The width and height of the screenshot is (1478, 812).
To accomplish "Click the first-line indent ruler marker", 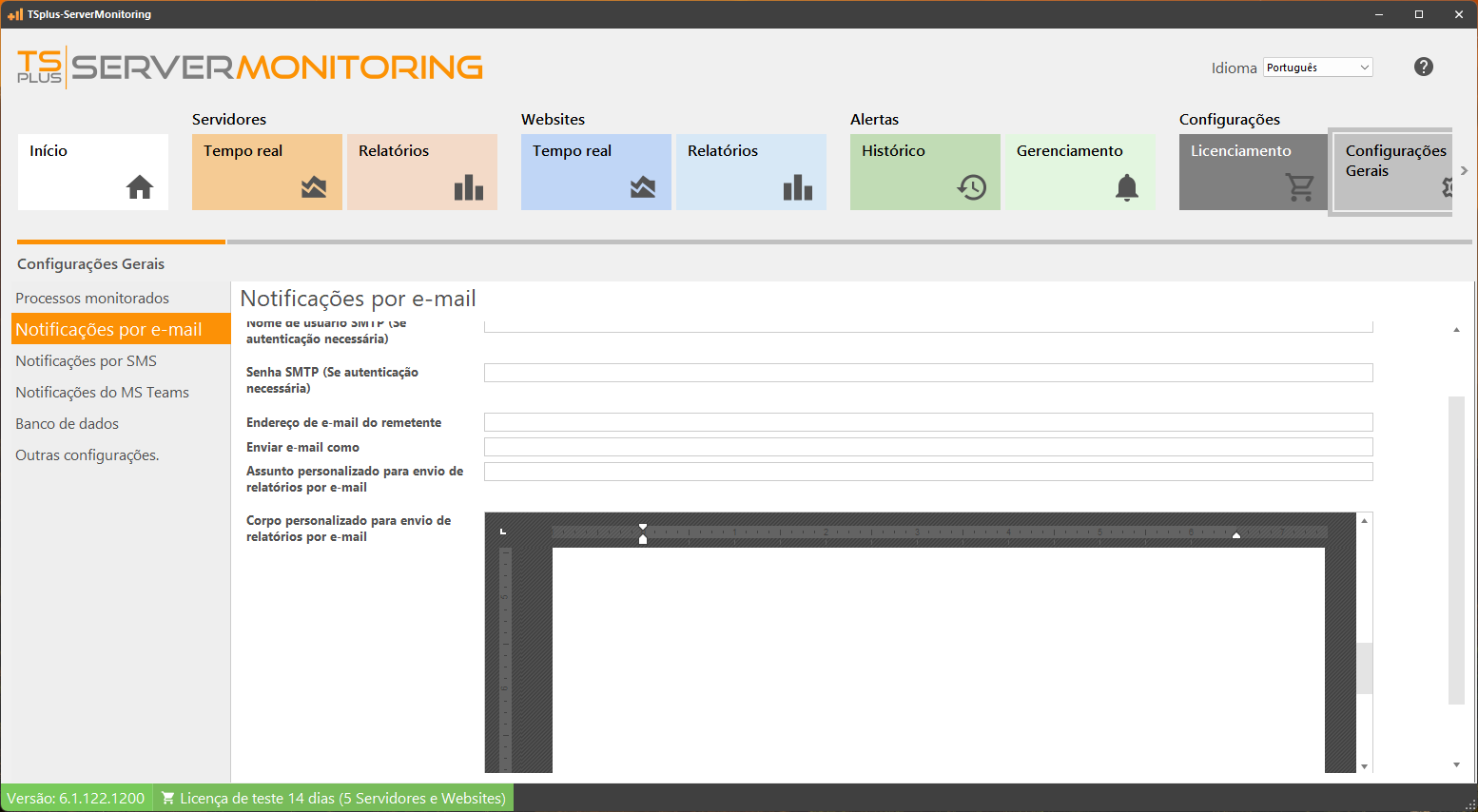I will point(643,527).
